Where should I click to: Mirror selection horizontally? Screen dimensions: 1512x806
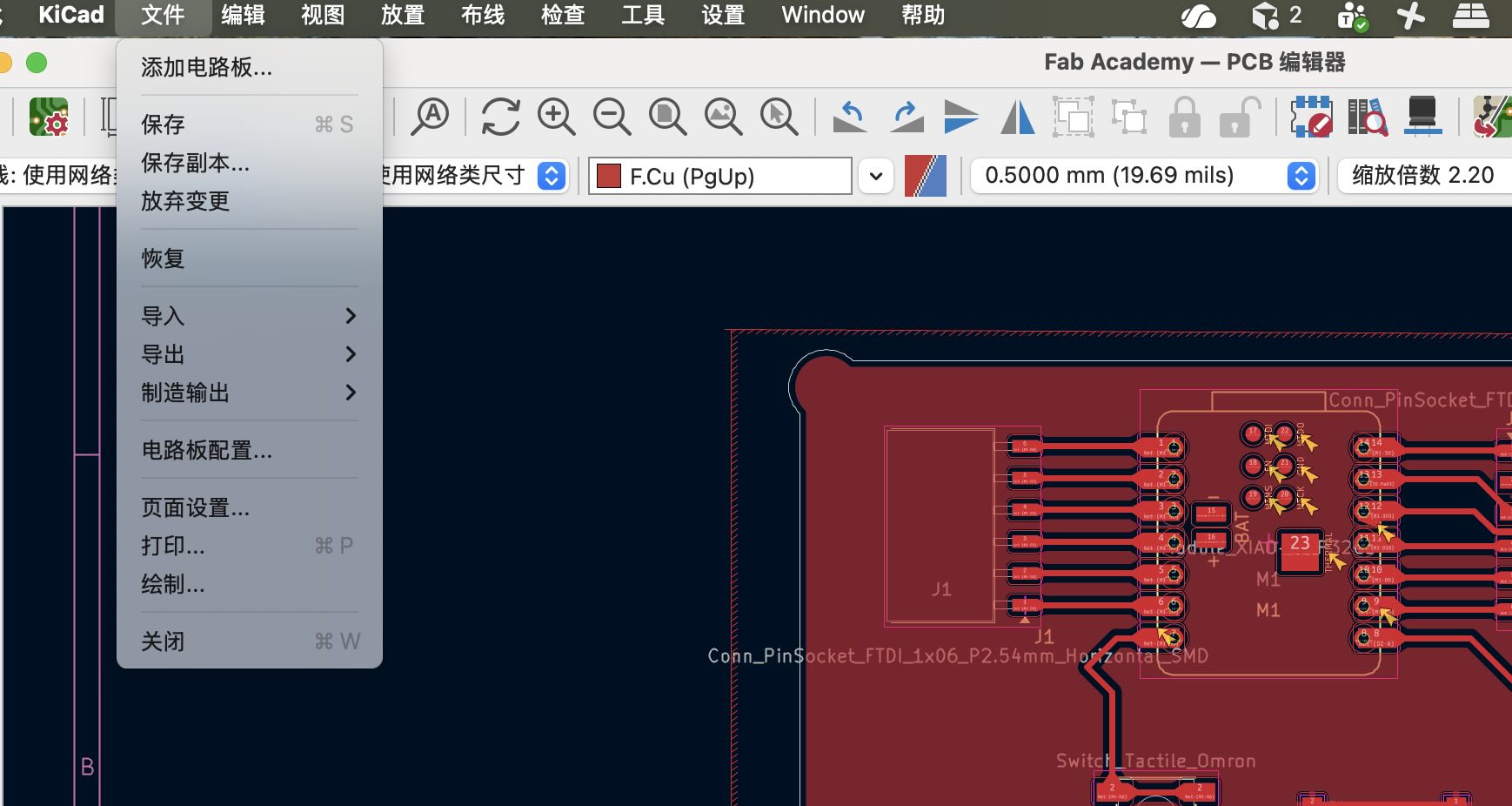click(1017, 117)
